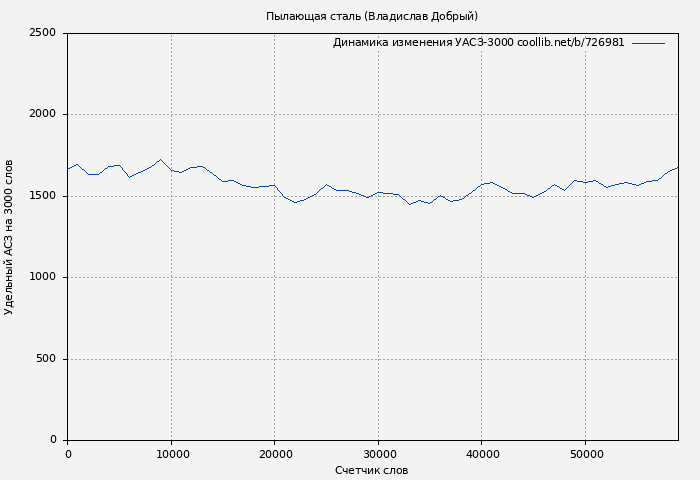700x480 pixels.
Task: Select the horizontal axis label "Счетчик слов"
Action: 371,470
